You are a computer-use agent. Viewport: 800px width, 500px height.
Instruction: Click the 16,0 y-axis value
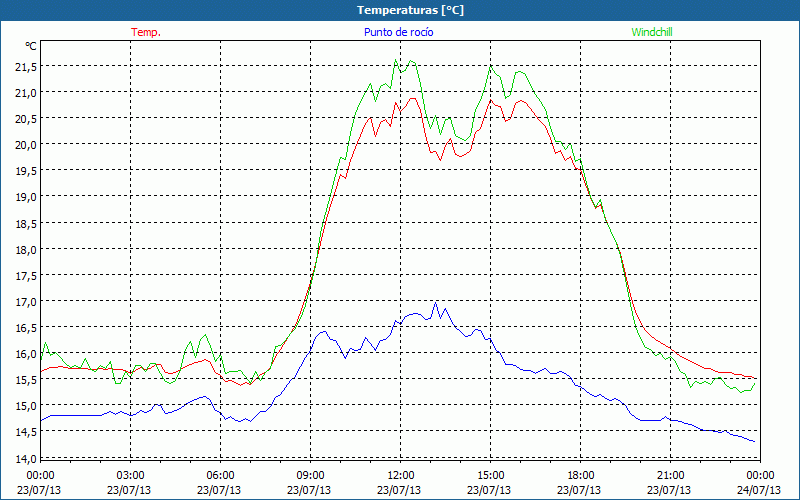point(27,354)
